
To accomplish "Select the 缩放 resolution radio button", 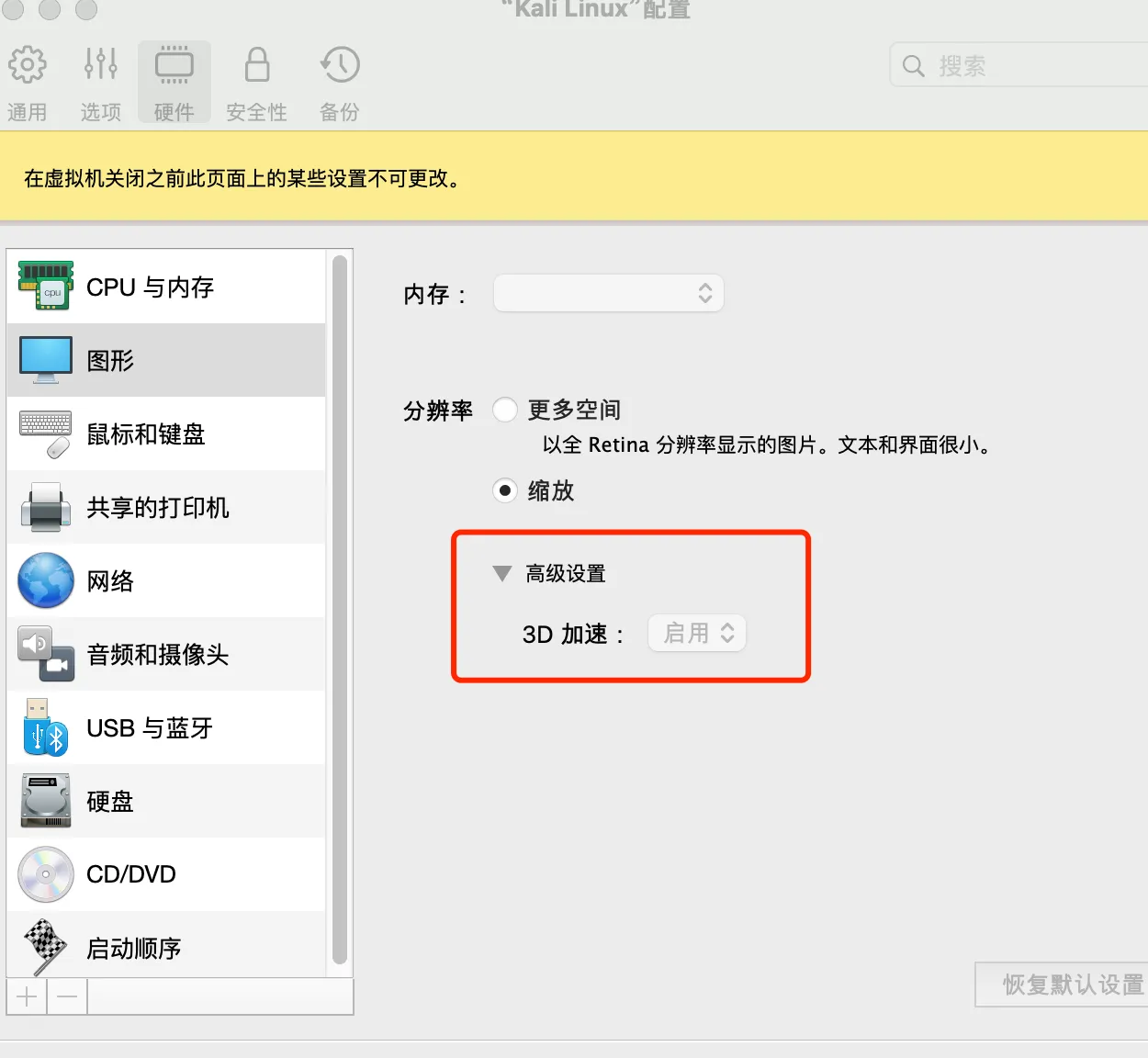I will tap(505, 490).
